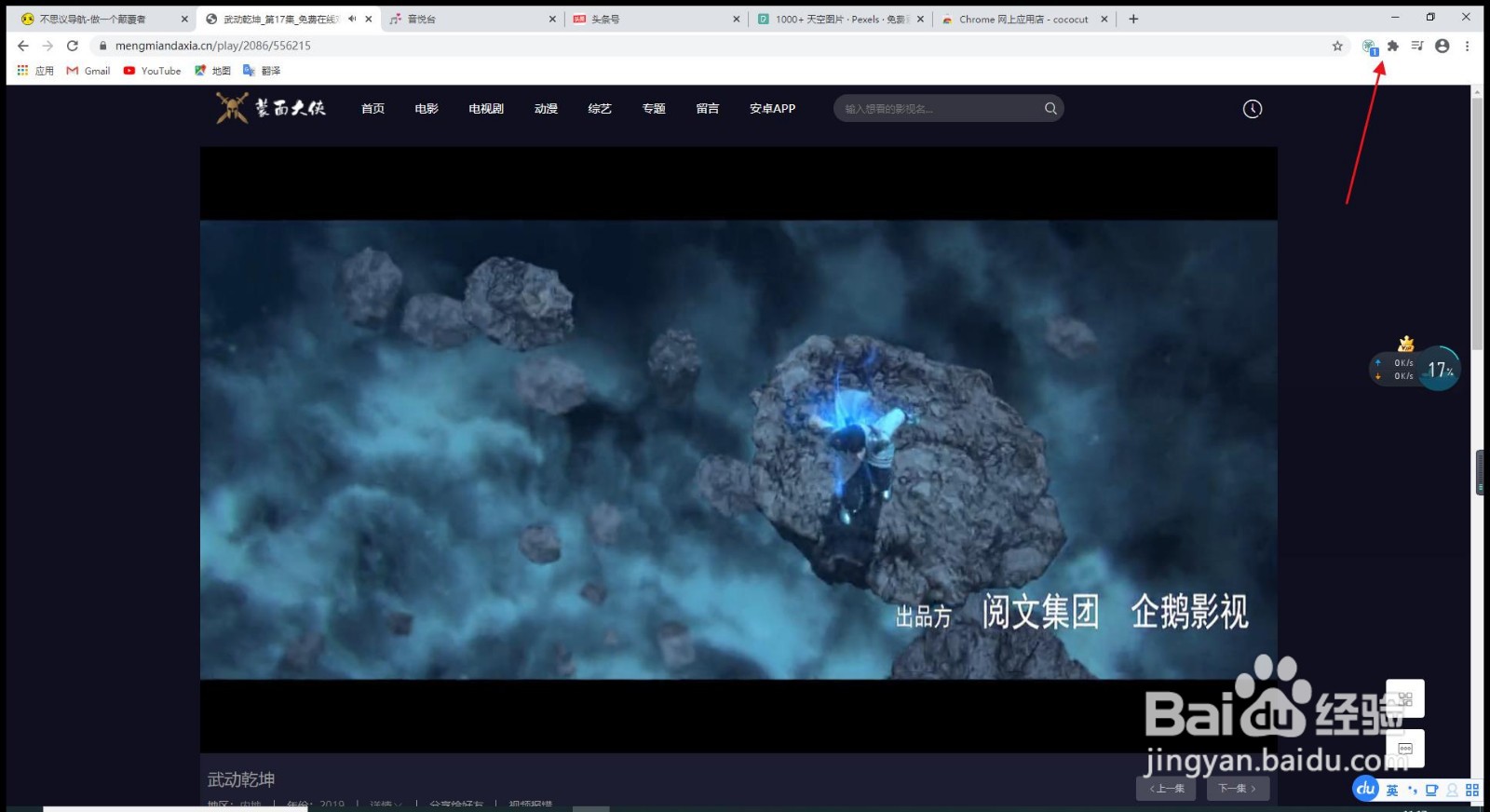This screenshot has width=1490, height=812.
Task: Open a new browser tab
Action: click(1133, 19)
